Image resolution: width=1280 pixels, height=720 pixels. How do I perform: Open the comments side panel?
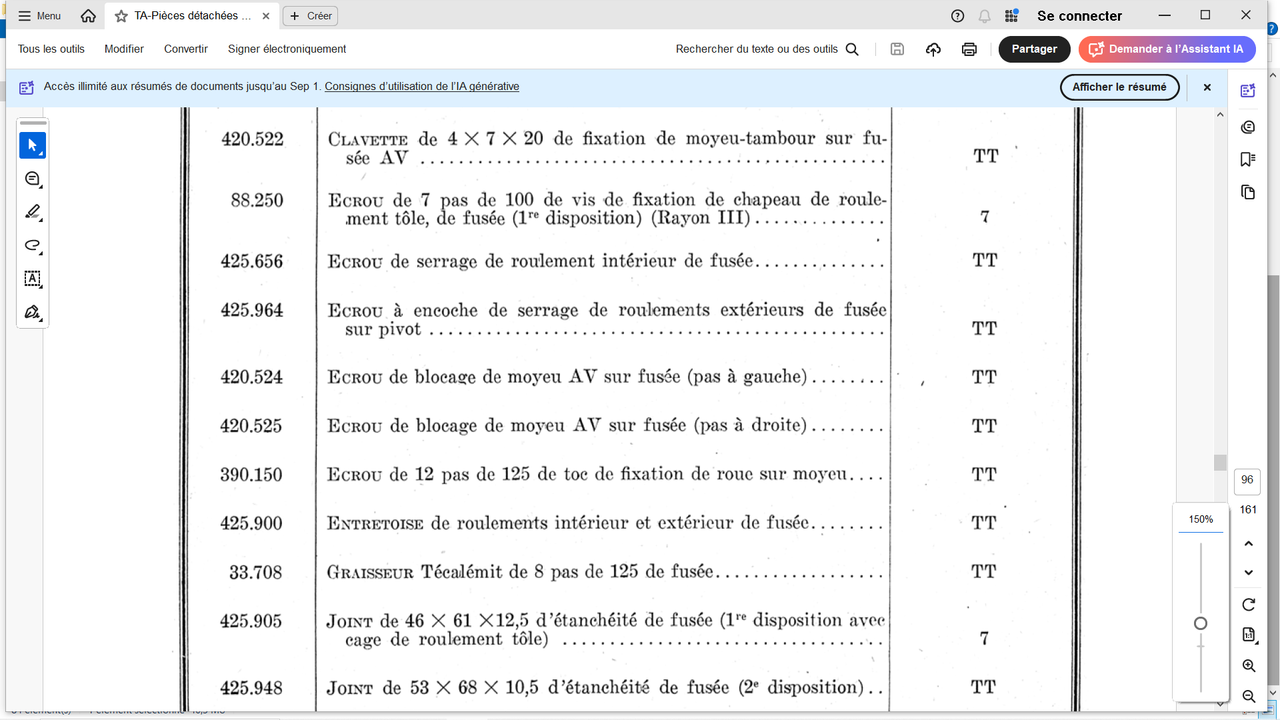click(x=1248, y=127)
